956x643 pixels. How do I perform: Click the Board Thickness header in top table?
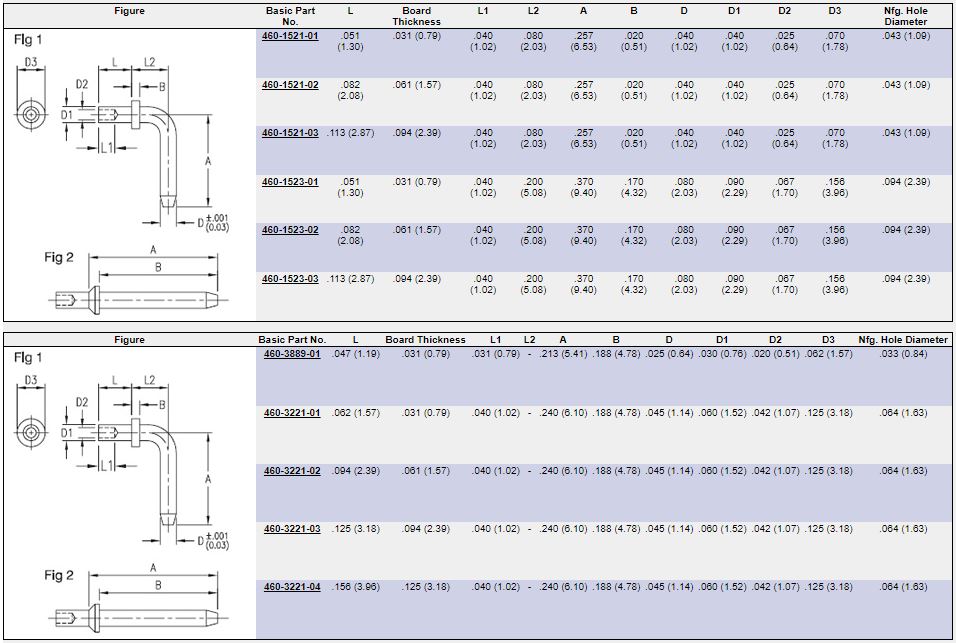[x=416, y=15]
